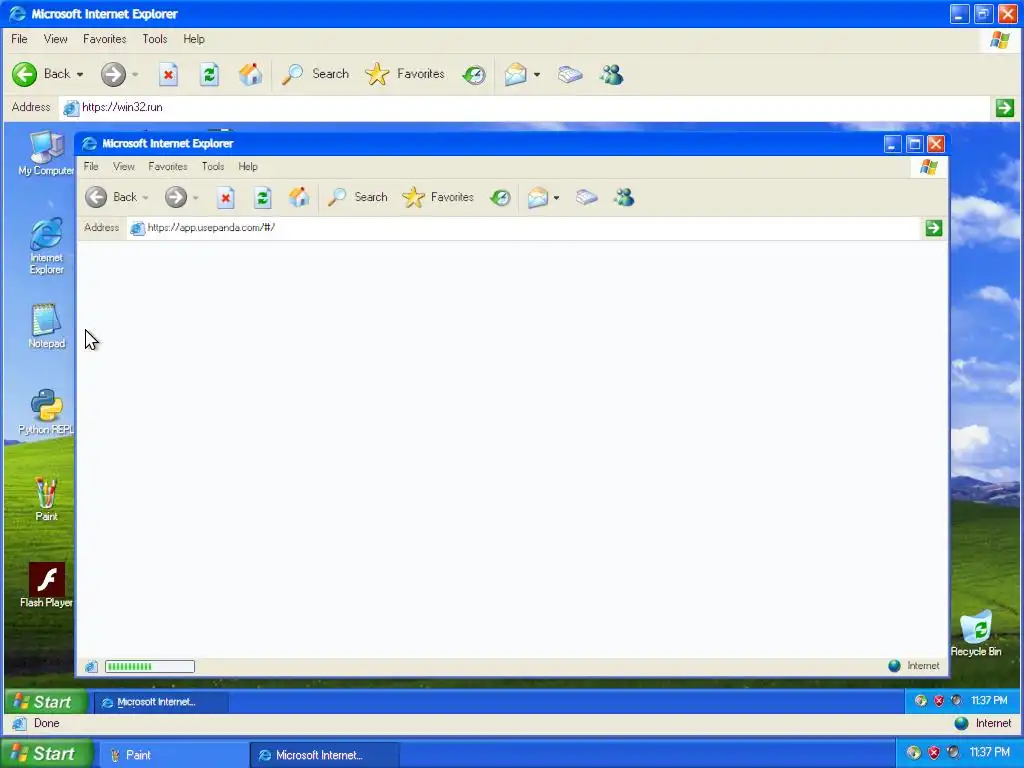Click green Go arrow beside win32.run address
This screenshot has height=768, width=1024.
(x=1004, y=108)
